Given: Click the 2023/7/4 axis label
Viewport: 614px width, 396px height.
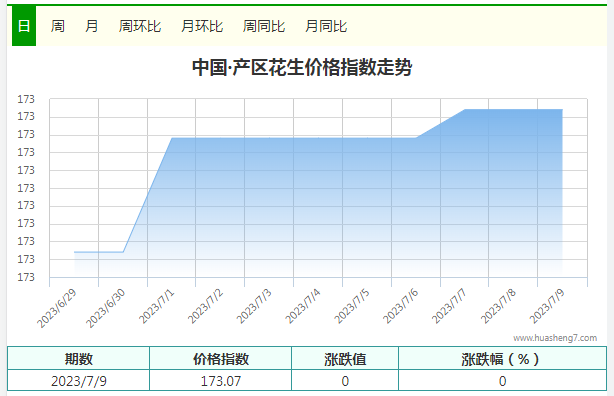Looking at the screenshot, I should click(x=303, y=307).
